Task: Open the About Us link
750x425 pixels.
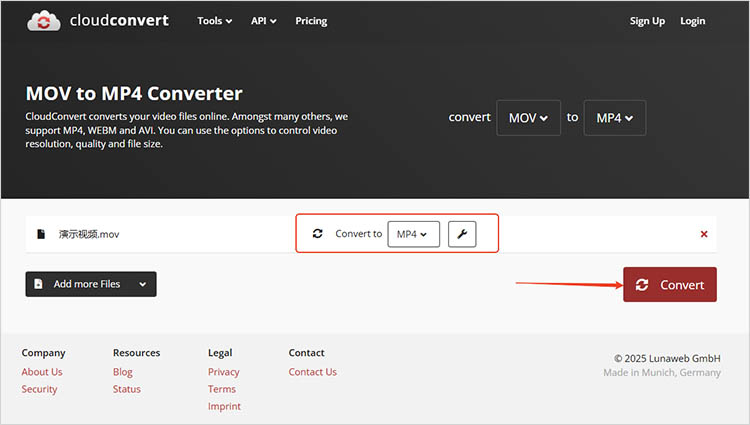Action: [42, 372]
